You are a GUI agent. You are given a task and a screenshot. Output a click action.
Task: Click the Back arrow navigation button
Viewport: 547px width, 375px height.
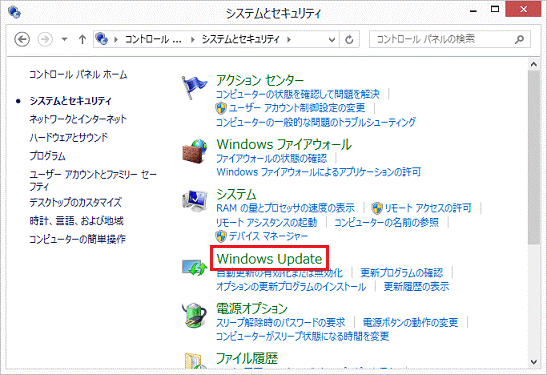point(22,39)
